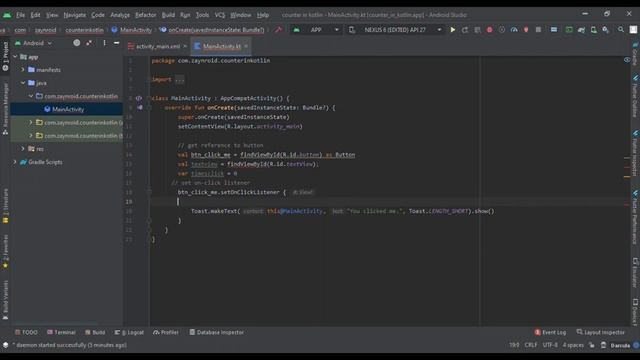Viewport: 640px width, 360px height.
Task: Click the Select Opened File target icon
Action: 76,43
